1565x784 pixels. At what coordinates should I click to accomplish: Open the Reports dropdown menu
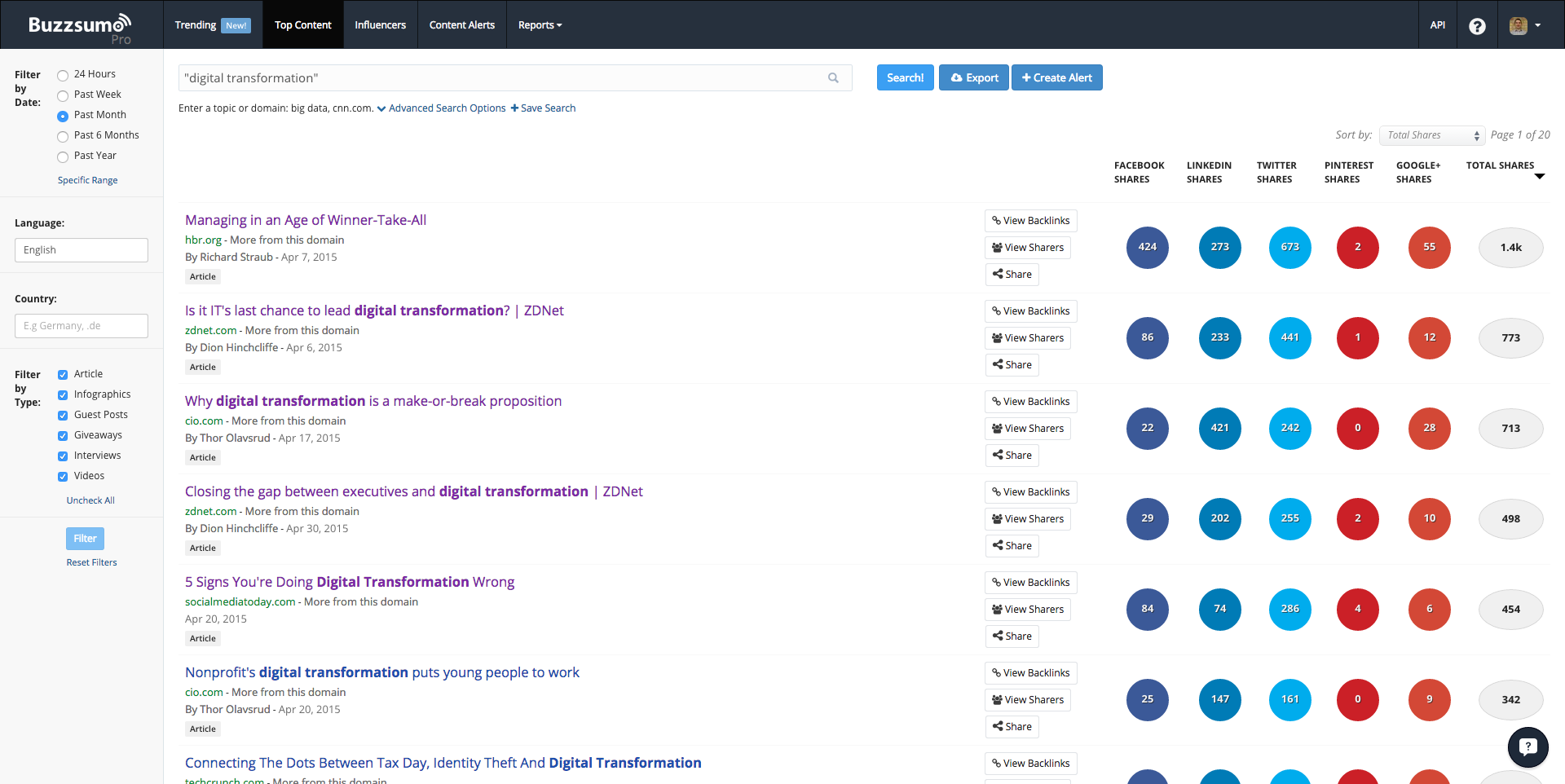tap(540, 25)
